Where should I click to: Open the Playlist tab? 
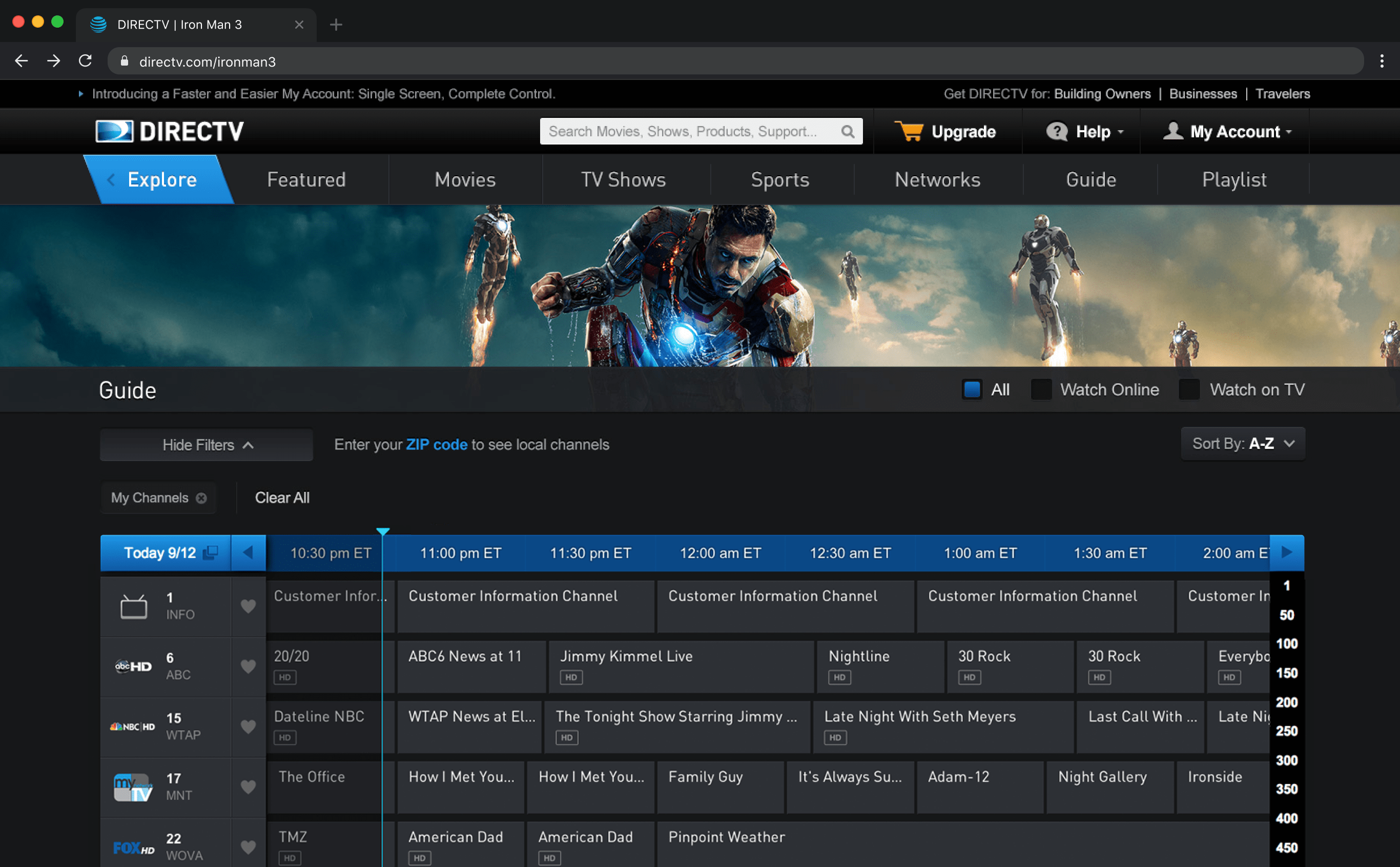click(1234, 179)
